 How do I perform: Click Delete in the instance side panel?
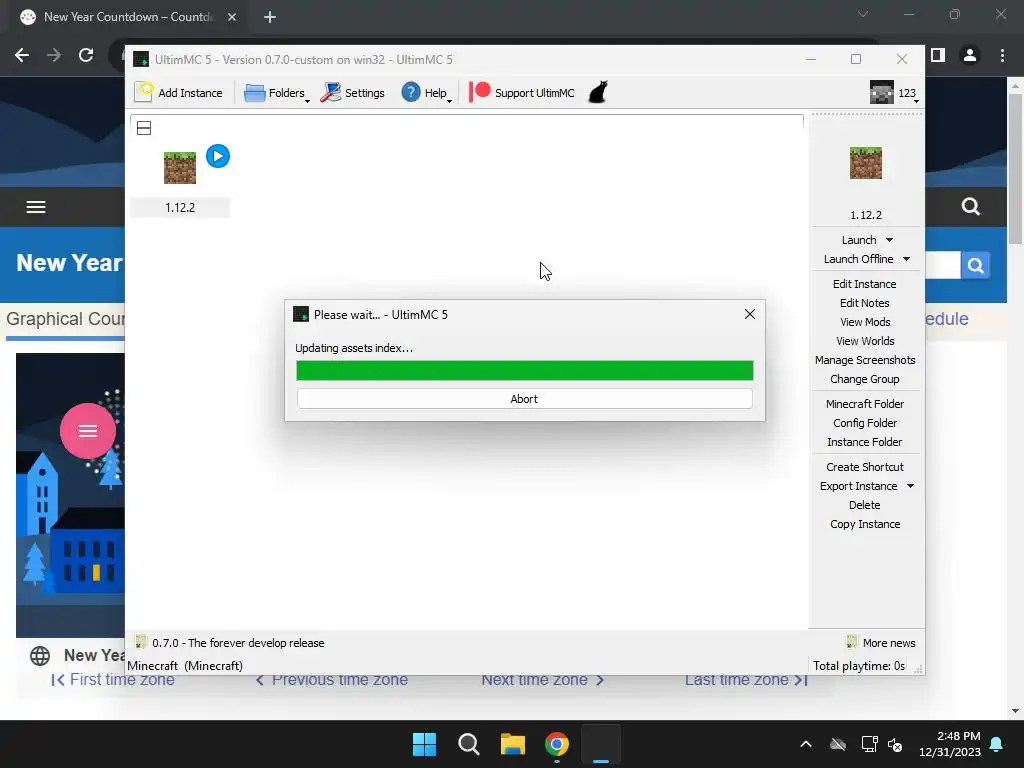coord(865,505)
